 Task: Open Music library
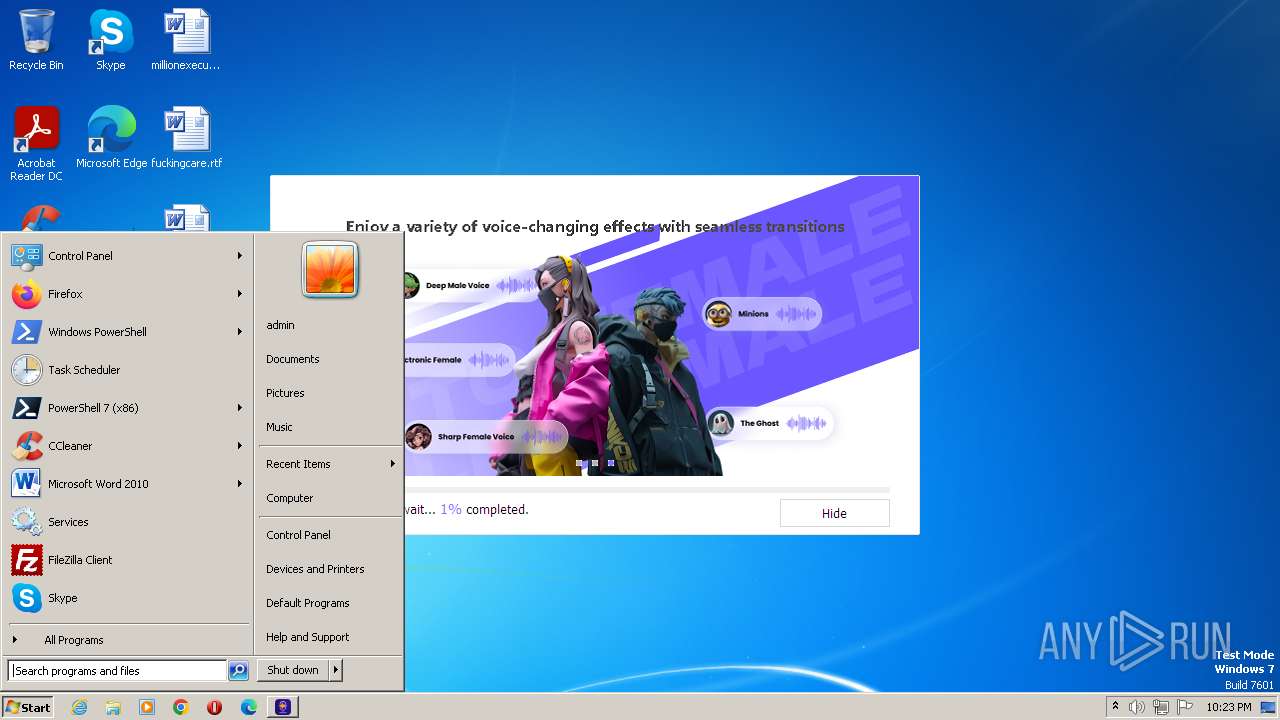click(330, 427)
